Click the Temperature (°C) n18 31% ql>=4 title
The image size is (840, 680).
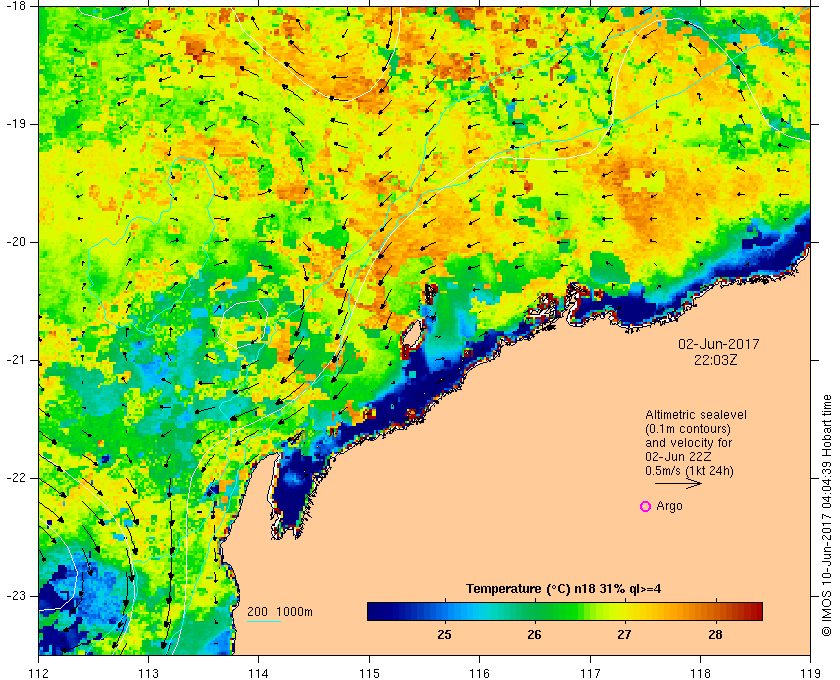564,589
